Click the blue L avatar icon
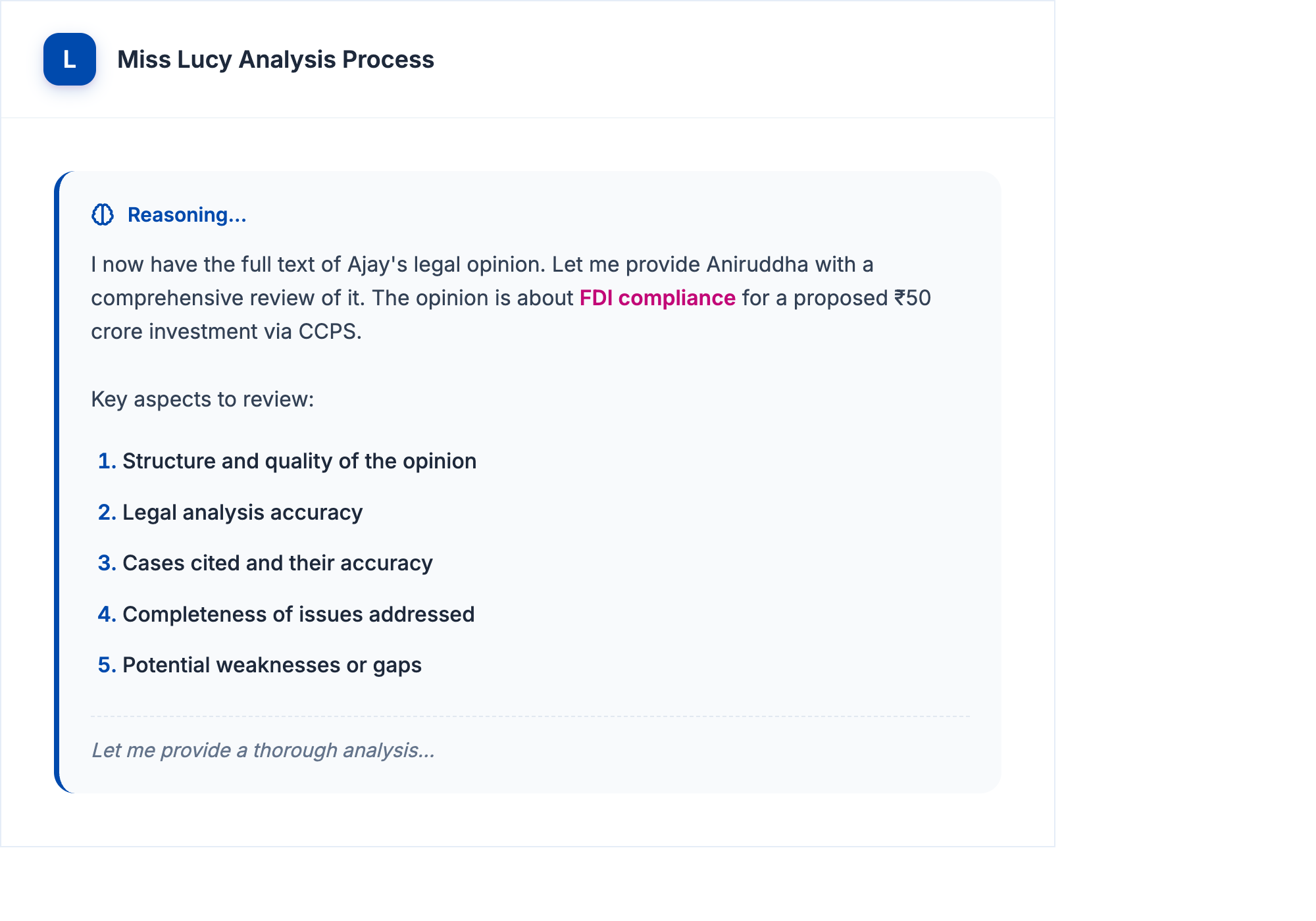The height and width of the screenshot is (921, 1316). pos(70,59)
